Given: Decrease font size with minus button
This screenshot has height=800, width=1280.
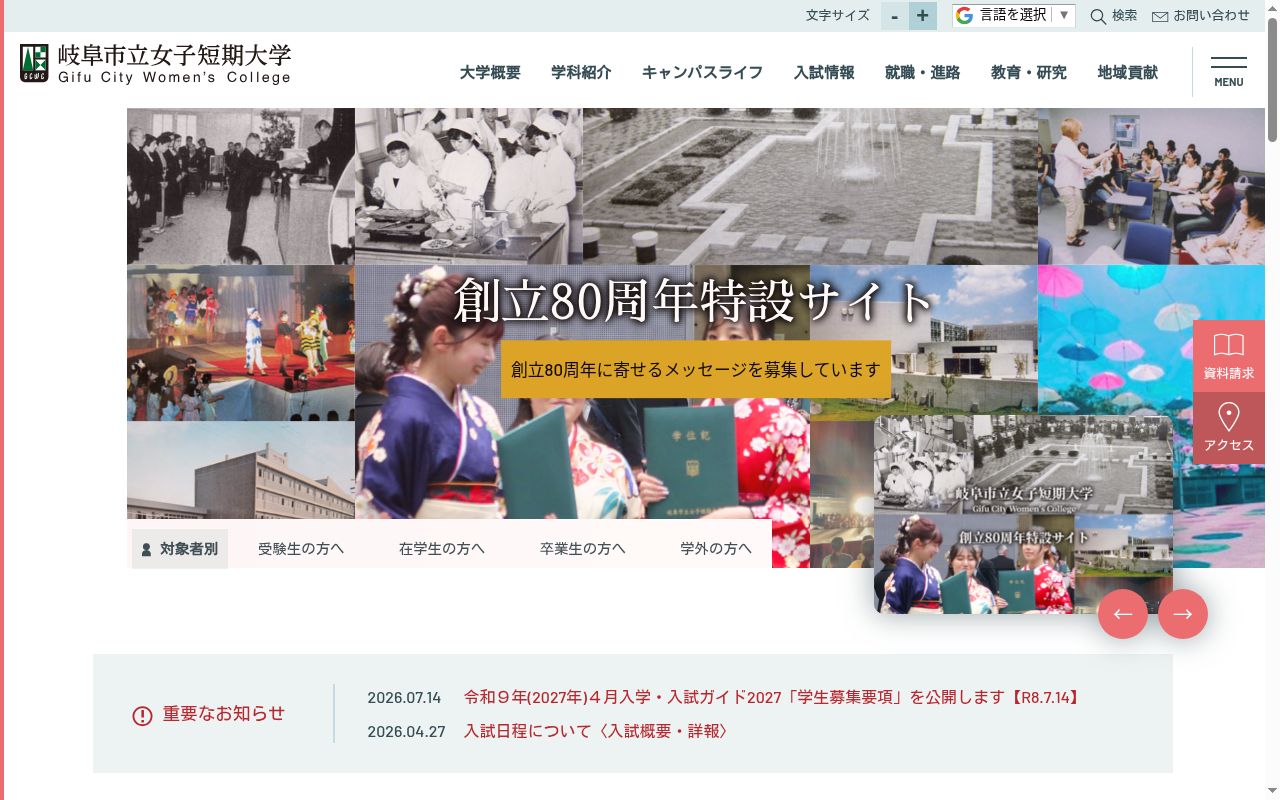Looking at the screenshot, I should coord(894,16).
